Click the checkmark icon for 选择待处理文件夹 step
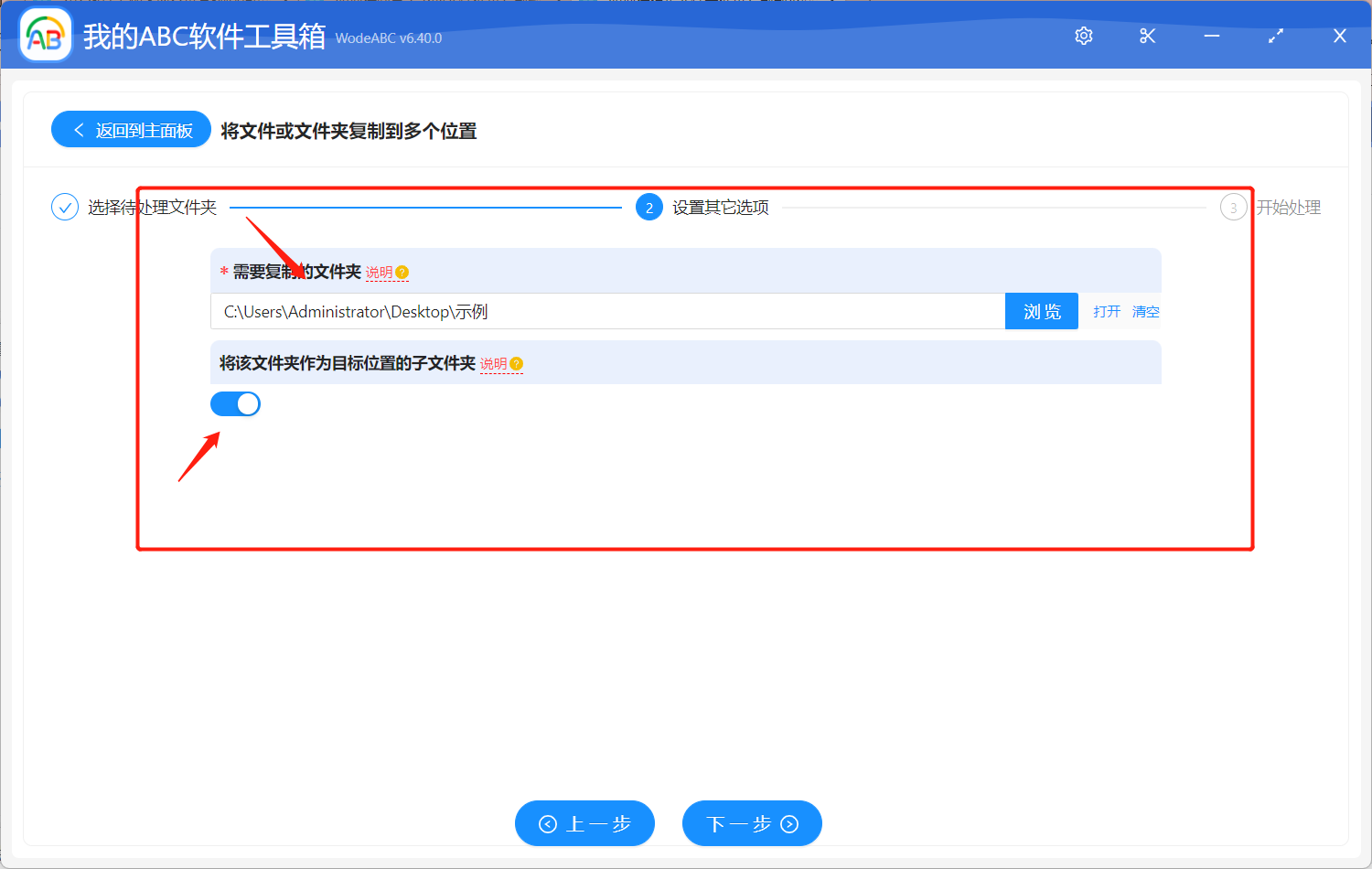 click(64, 207)
